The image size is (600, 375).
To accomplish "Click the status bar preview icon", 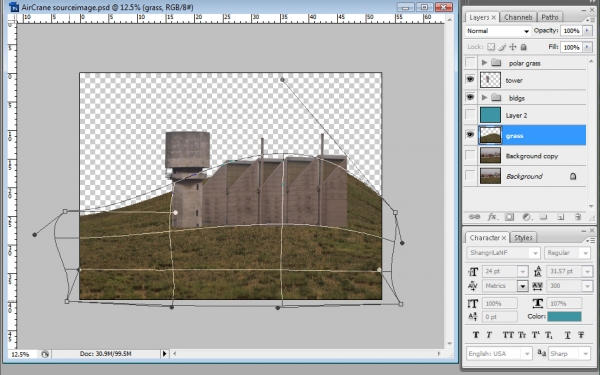I will click(x=45, y=354).
